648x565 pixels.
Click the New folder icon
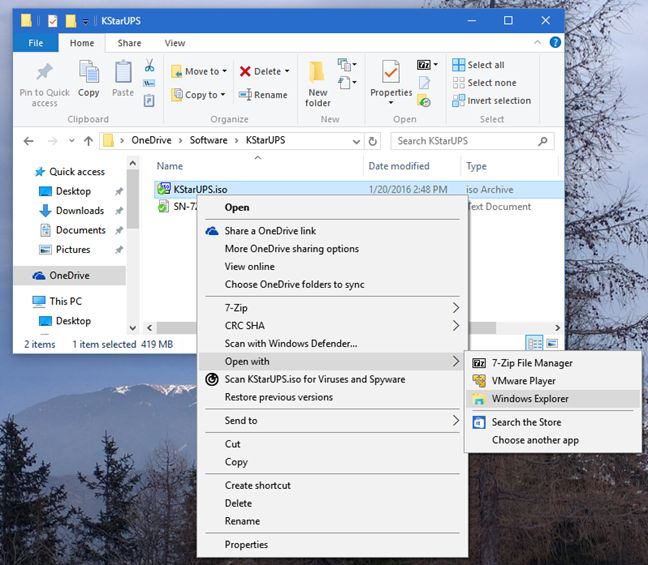click(317, 72)
